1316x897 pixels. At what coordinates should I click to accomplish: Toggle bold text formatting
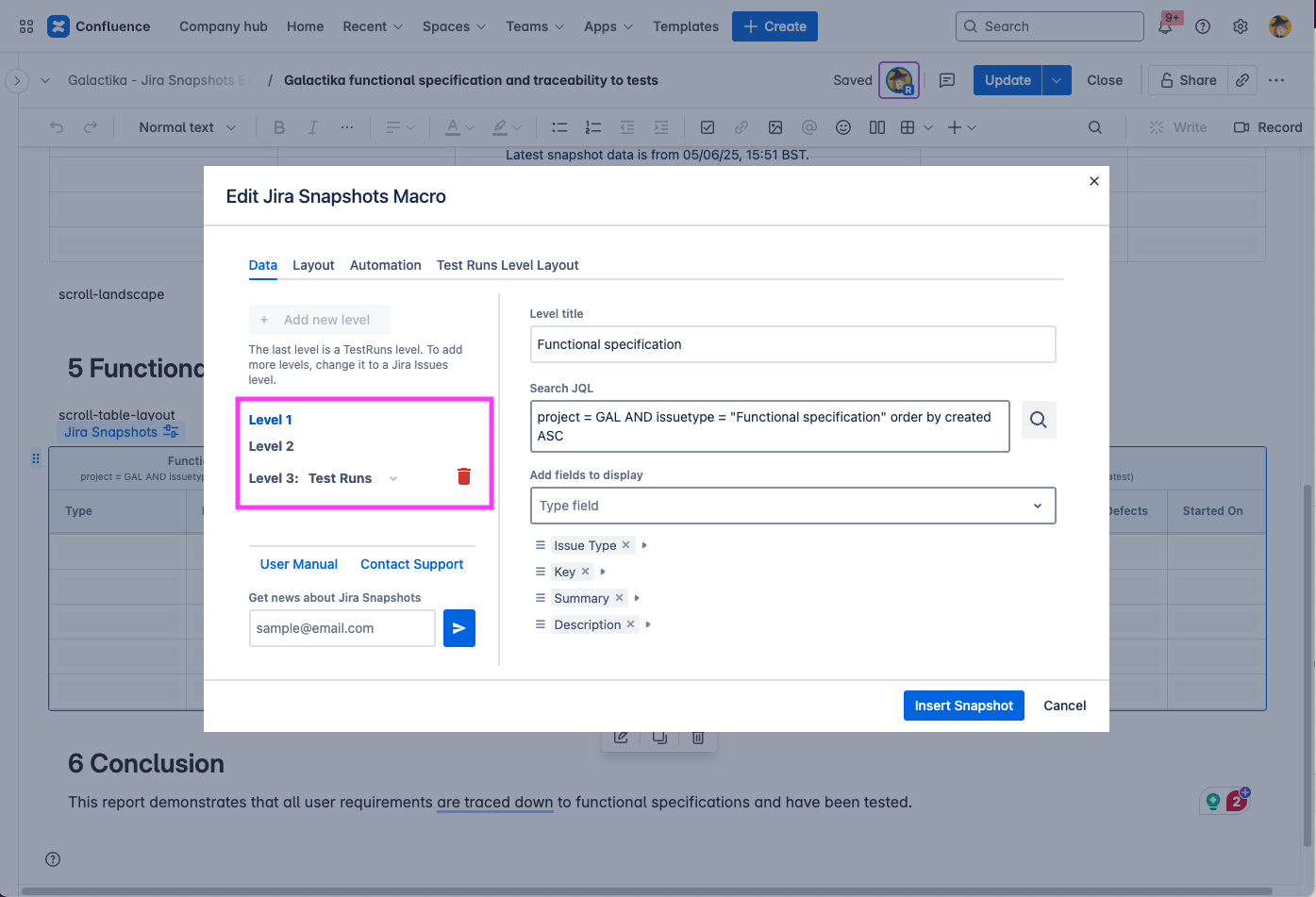(279, 126)
